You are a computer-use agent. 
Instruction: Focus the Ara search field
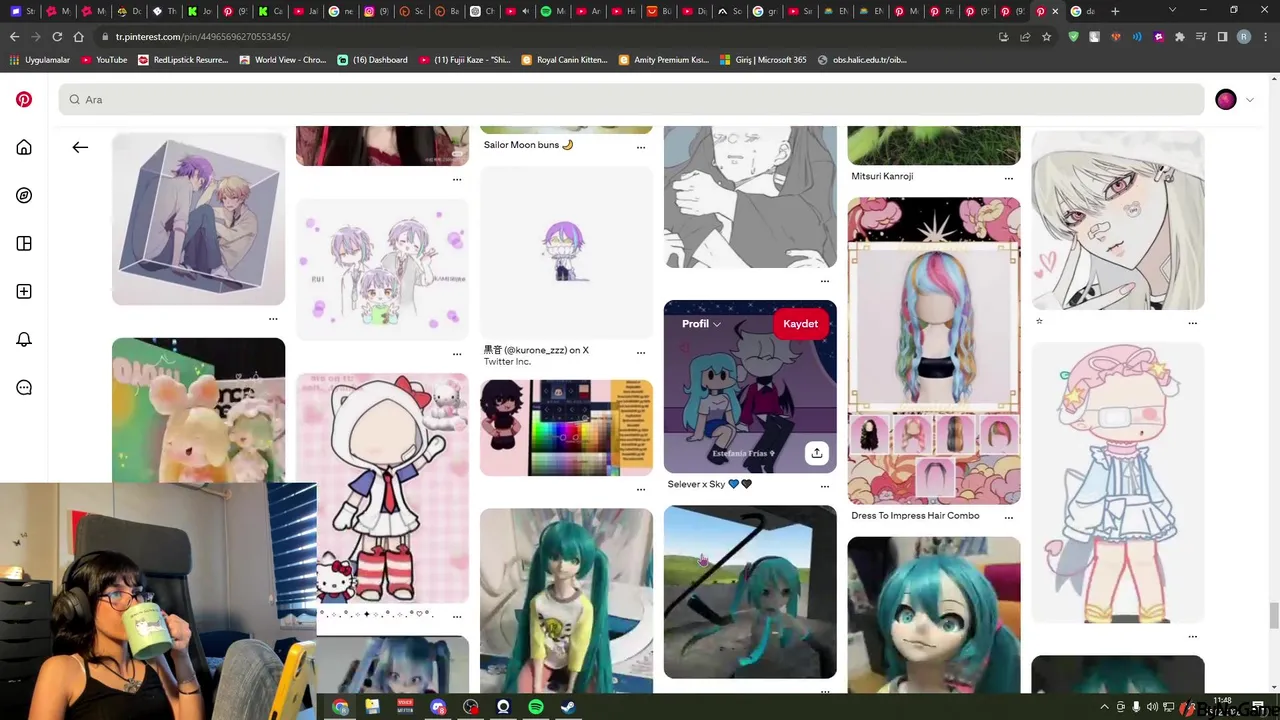pyautogui.click(x=632, y=100)
